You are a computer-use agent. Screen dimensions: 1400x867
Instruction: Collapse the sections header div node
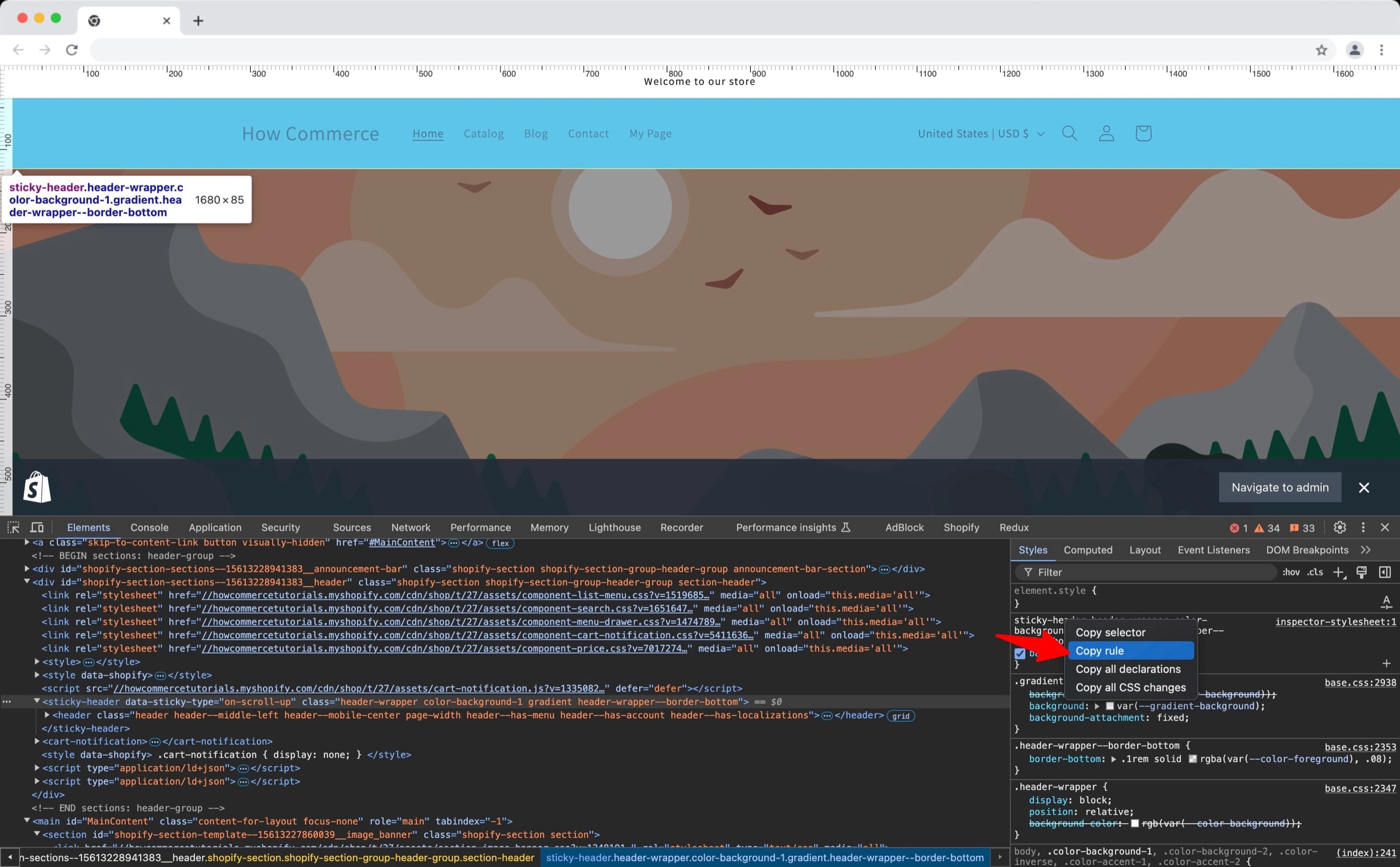(27, 581)
